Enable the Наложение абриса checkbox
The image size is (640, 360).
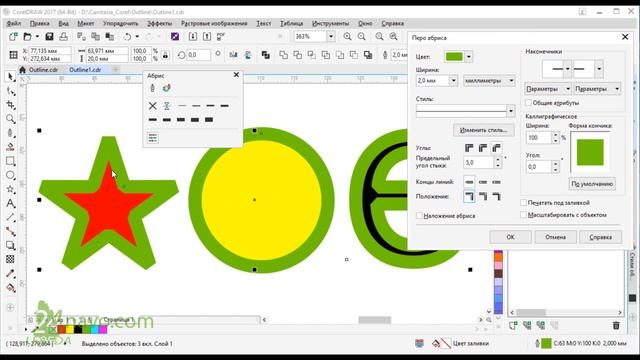(419, 216)
